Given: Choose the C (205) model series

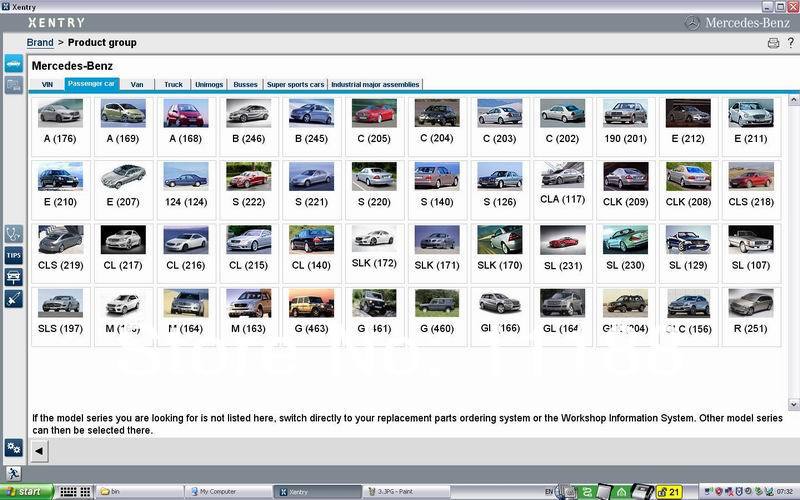Looking at the screenshot, I should pyautogui.click(x=374, y=127).
